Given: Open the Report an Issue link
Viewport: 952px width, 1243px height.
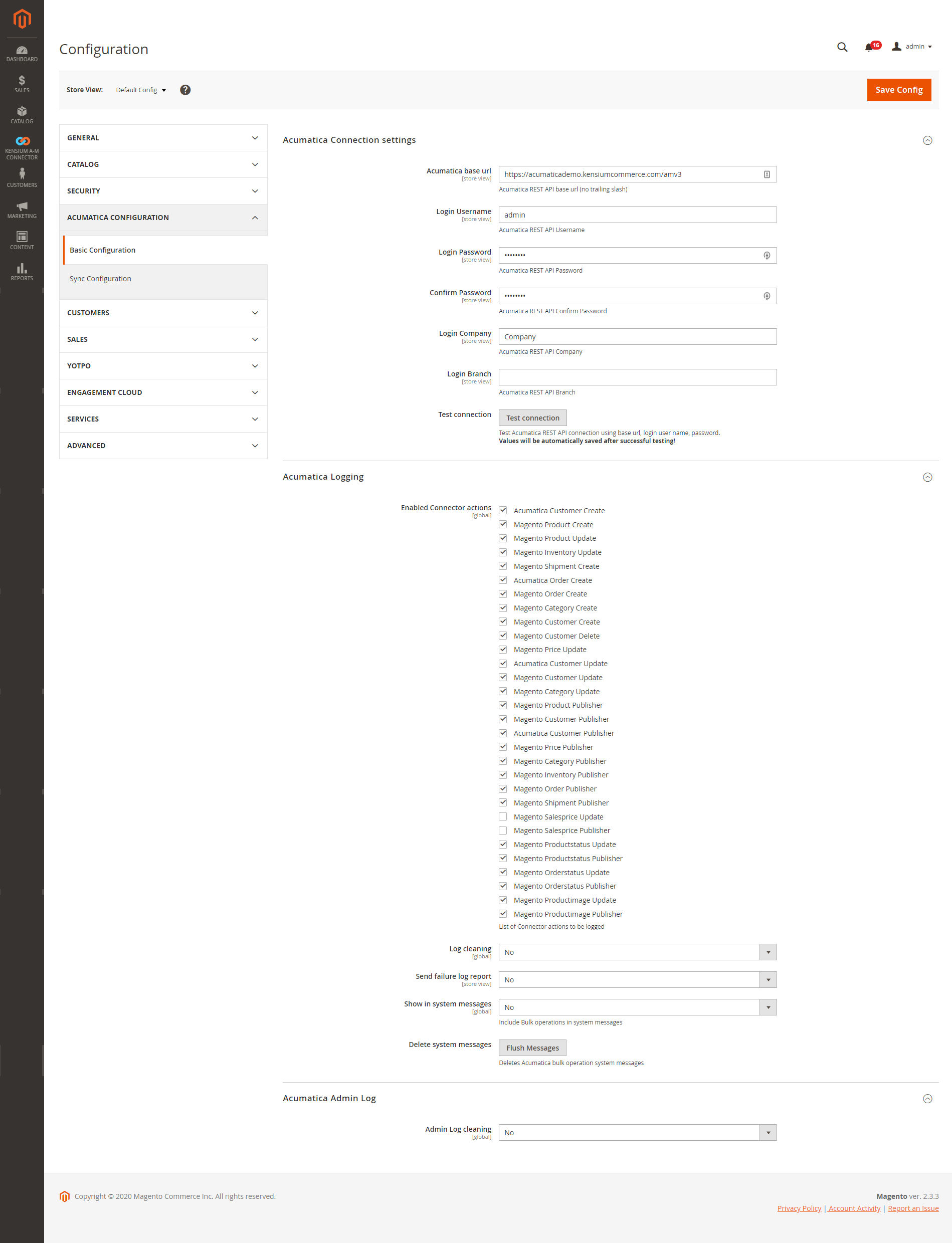Looking at the screenshot, I should pos(913,1209).
